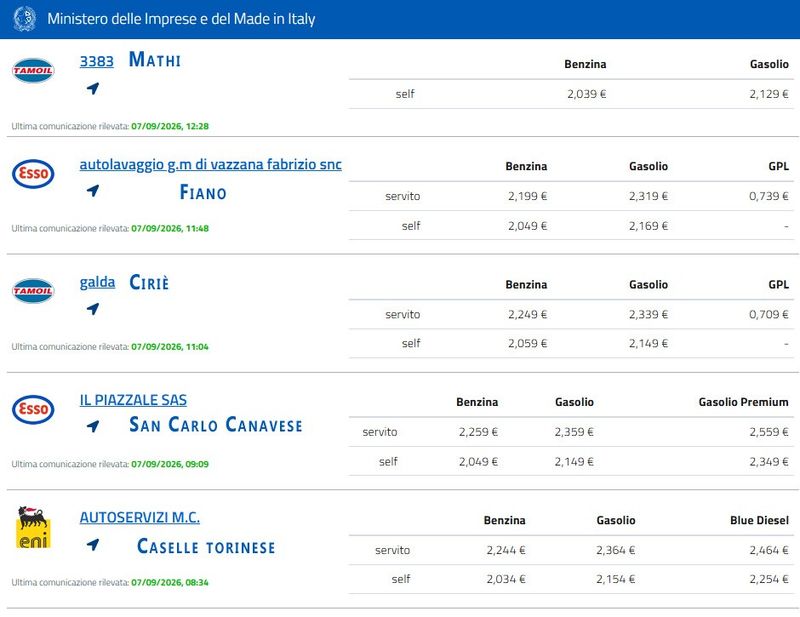Click the Esso logo of IL PIAZZALE SAS
The width and height of the screenshot is (800, 617).
[33, 409]
